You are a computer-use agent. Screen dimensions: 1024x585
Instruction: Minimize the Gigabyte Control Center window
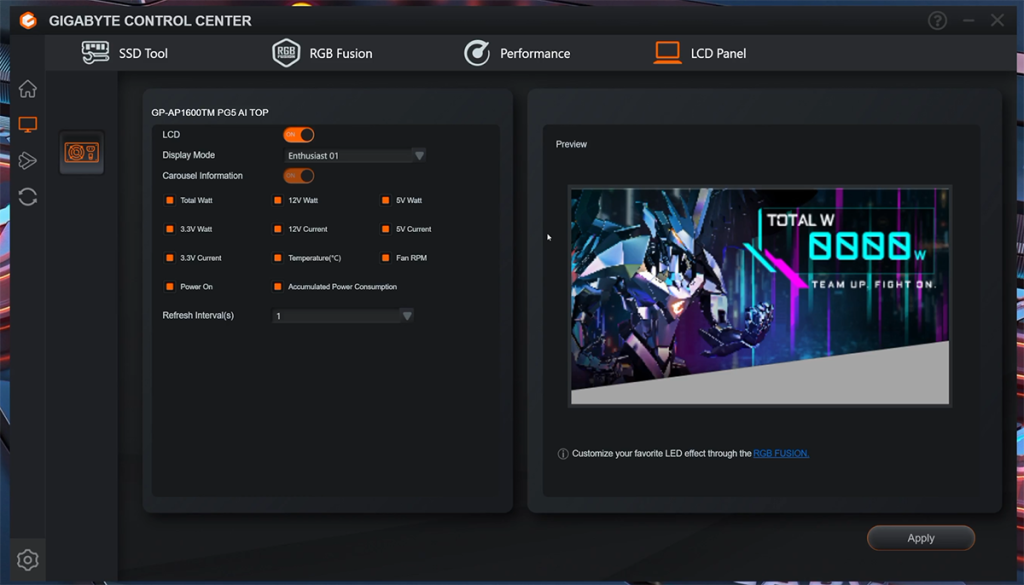[x=968, y=21]
